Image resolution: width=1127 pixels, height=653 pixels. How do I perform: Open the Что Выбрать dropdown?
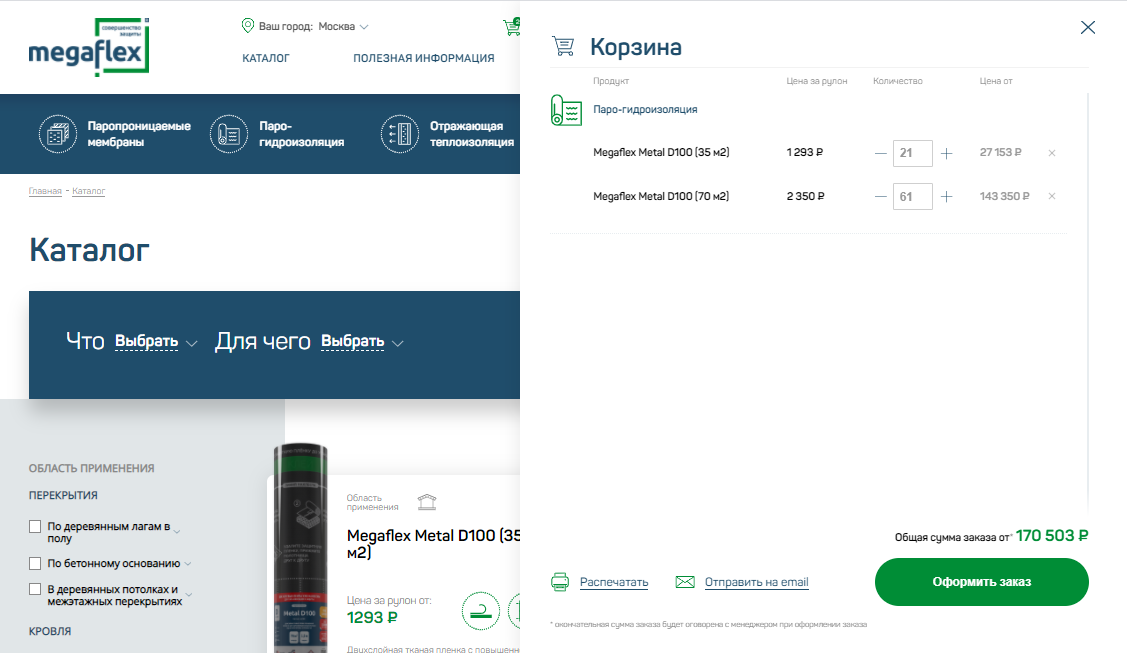156,341
